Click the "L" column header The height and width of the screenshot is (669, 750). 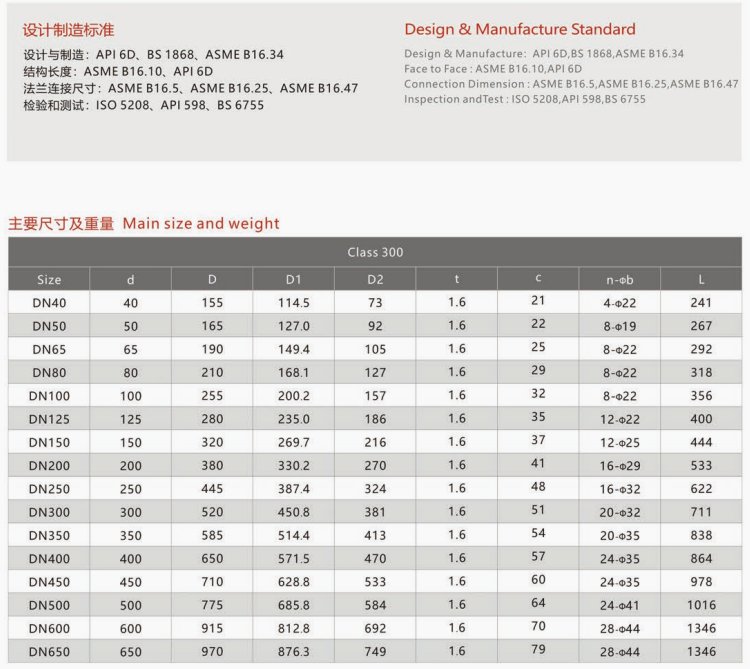701,279
